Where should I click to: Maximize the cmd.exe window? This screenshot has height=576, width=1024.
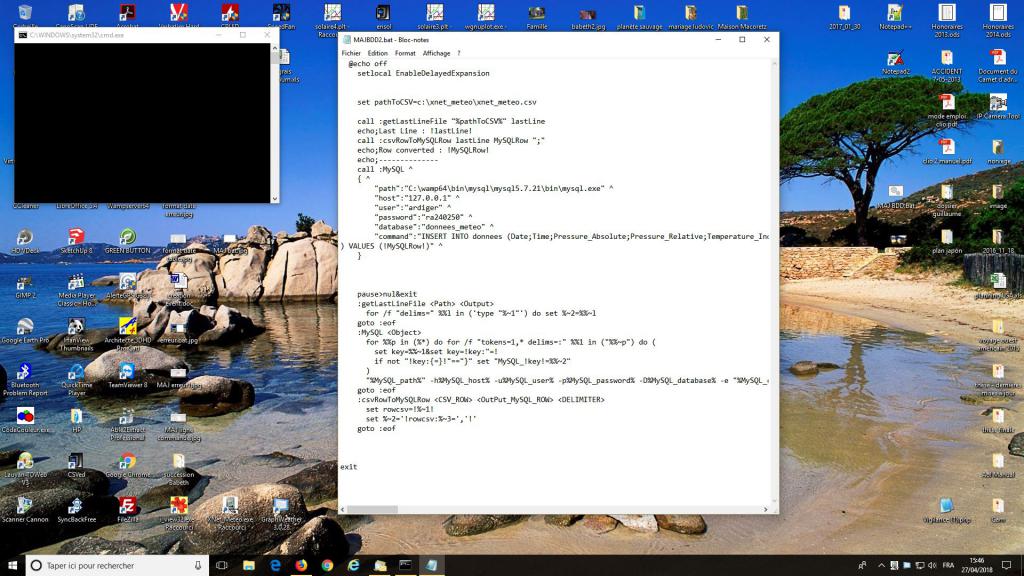tap(243, 35)
